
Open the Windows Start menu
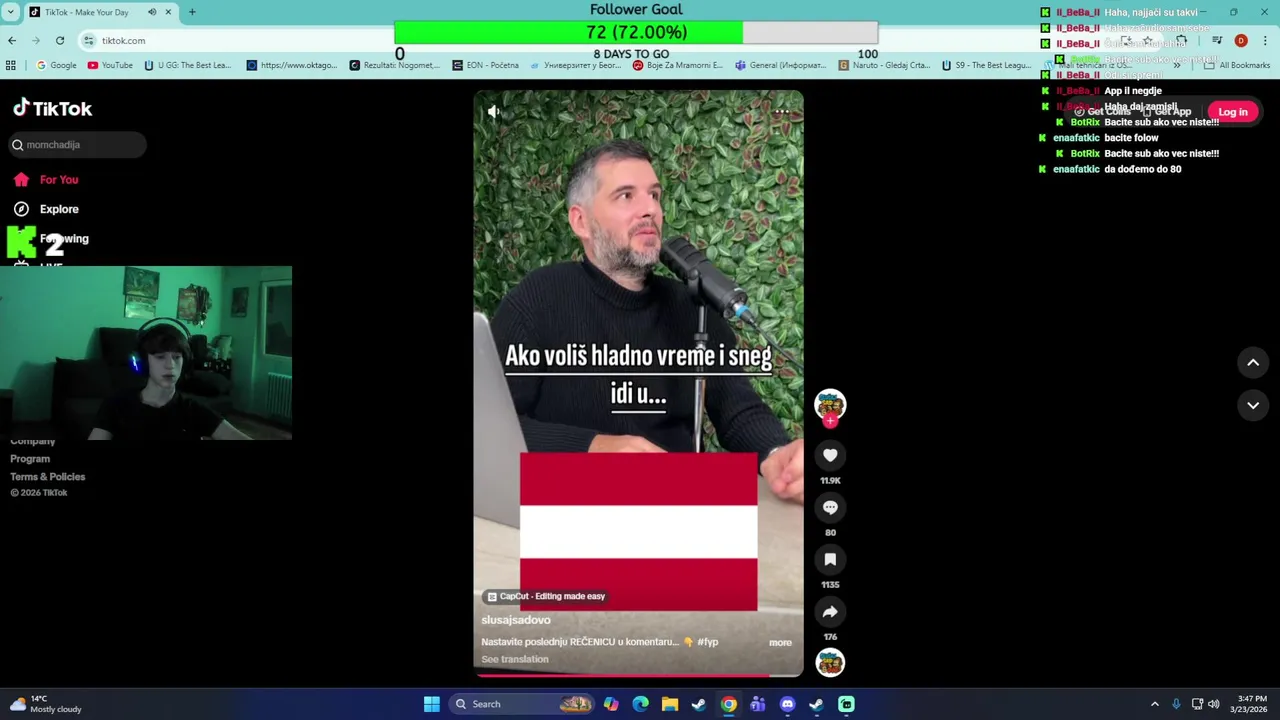click(x=431, y=704)
